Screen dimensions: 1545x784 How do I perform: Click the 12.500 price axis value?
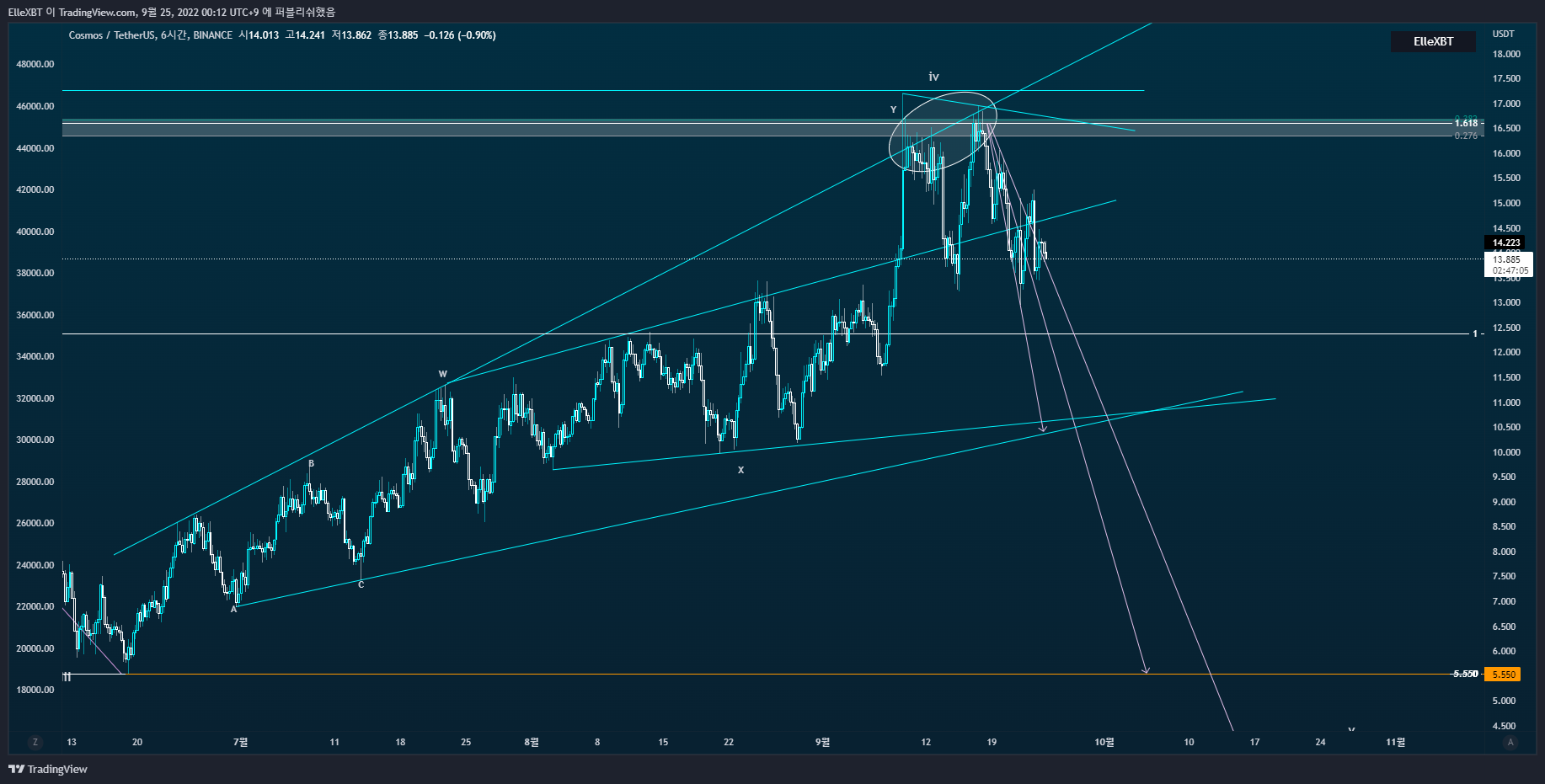point(1506,328)
